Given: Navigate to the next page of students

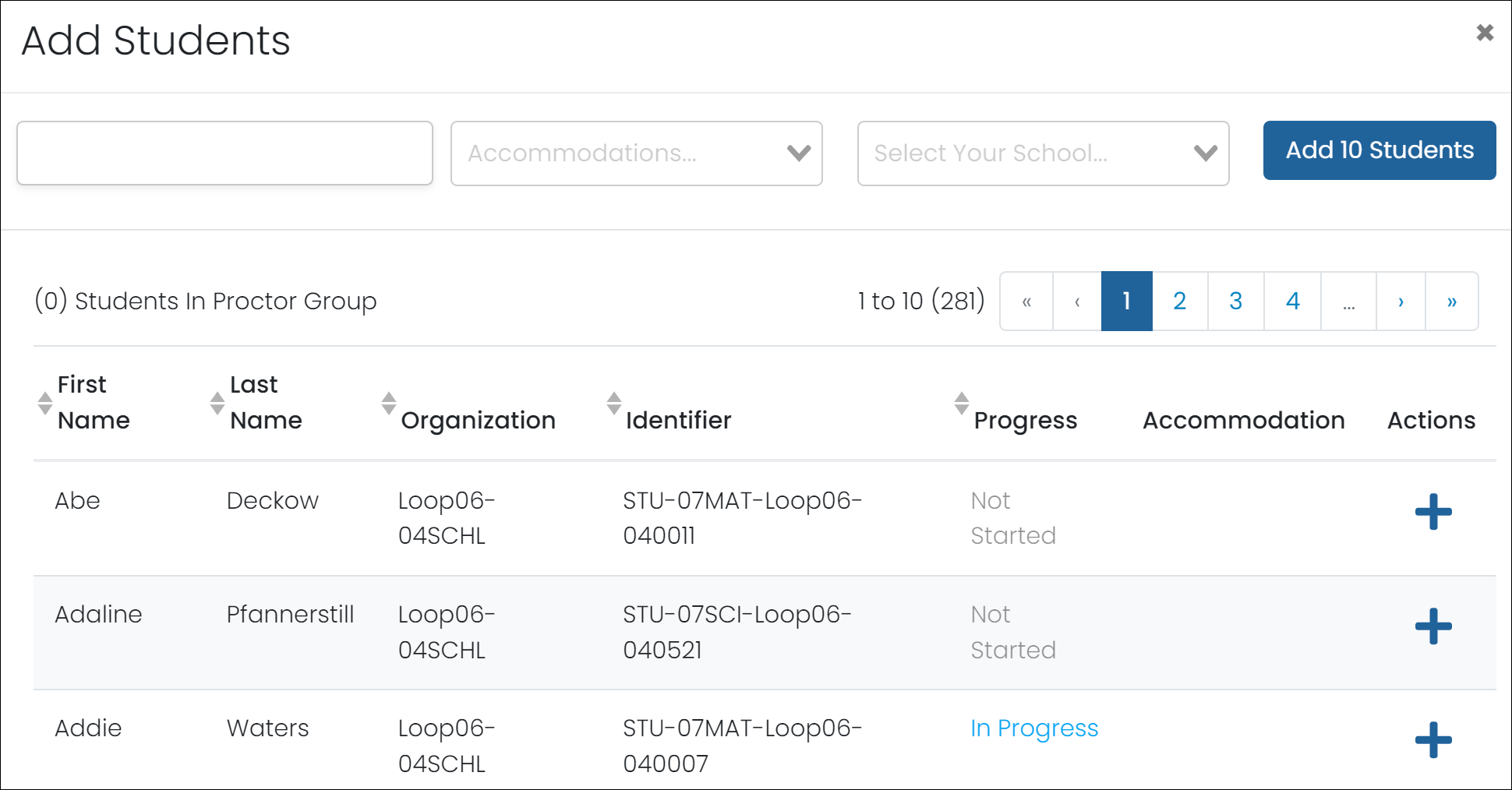Looking at the screenshot, I should (1401, 301).
